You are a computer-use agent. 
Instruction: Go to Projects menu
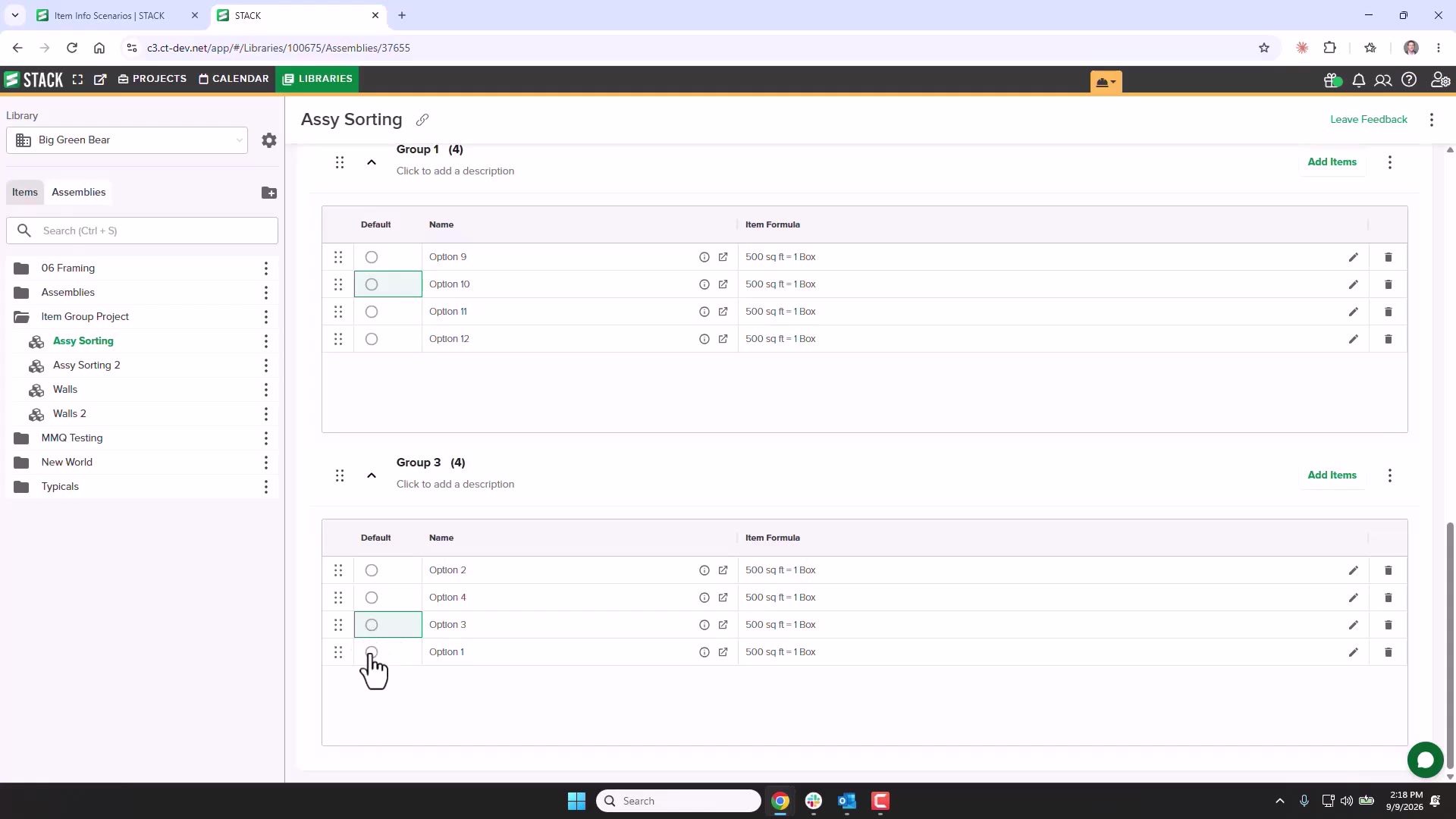pos(152,79)
